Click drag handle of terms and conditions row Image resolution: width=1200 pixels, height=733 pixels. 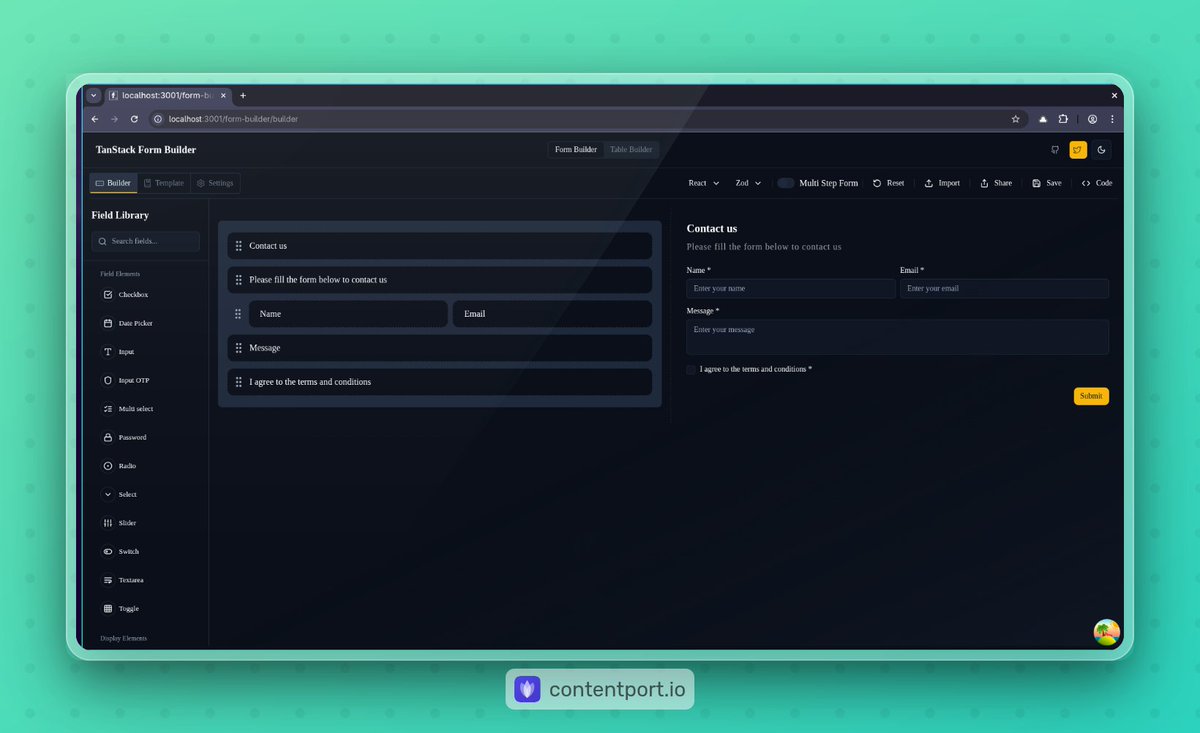coord(239,382)
